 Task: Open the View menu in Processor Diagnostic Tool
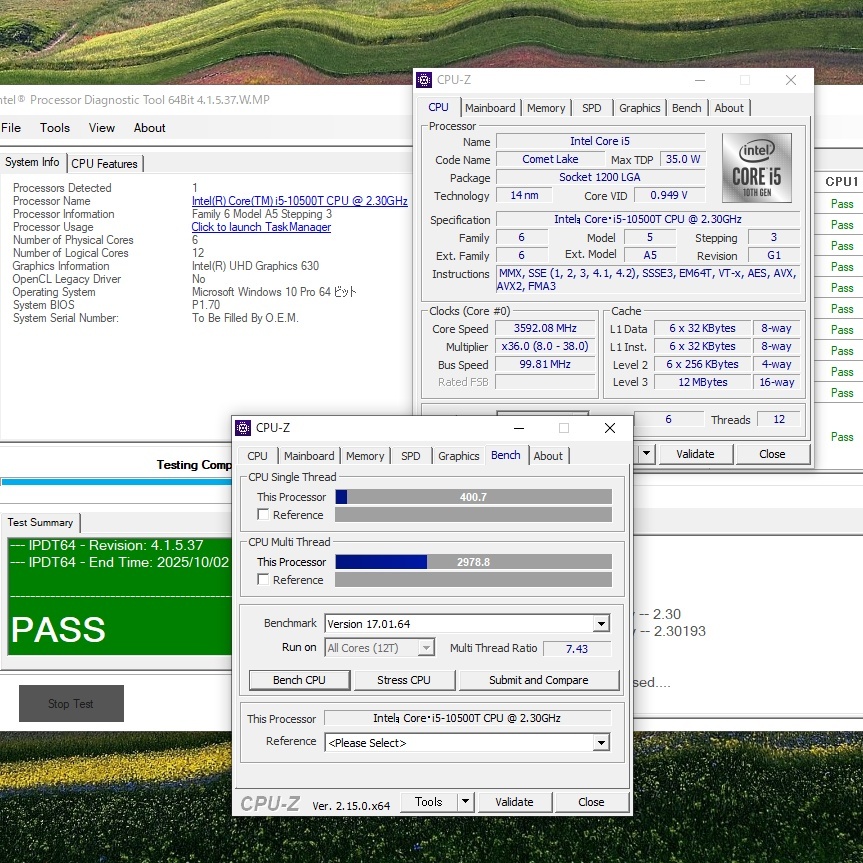(x=102, y=128)
